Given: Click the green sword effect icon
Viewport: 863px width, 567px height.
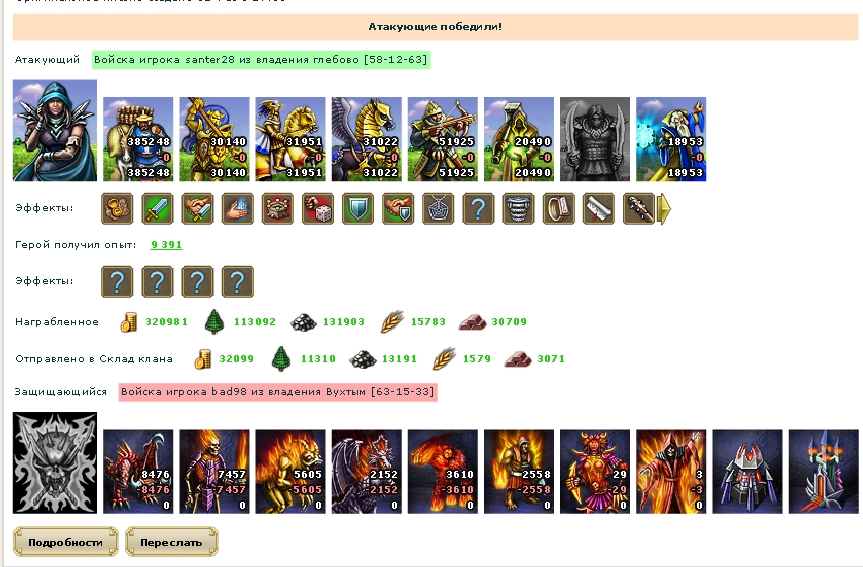Looking at the screenshot, I should point(157,209).
